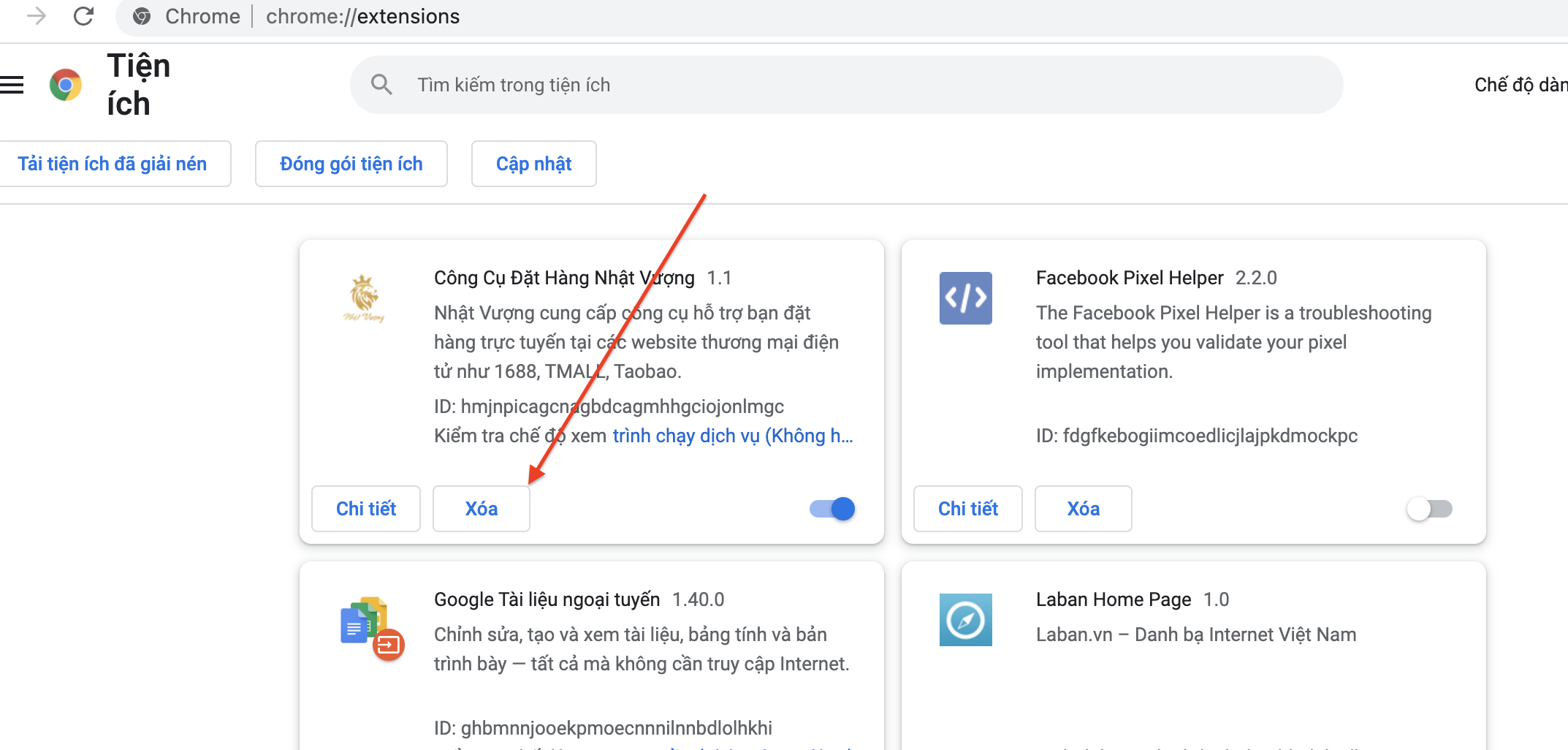1568x750 pixels.
Task: Remove the Nhật Vượng extension with Xóa
Action: tap(482, 509)
